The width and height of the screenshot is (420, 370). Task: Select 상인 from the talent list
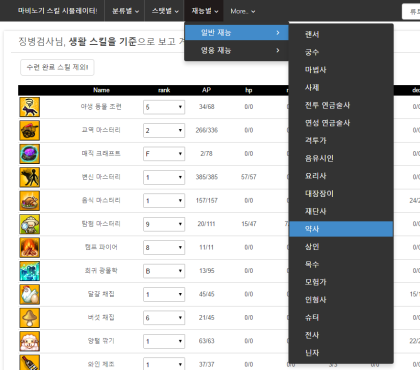tap(341, 247)
